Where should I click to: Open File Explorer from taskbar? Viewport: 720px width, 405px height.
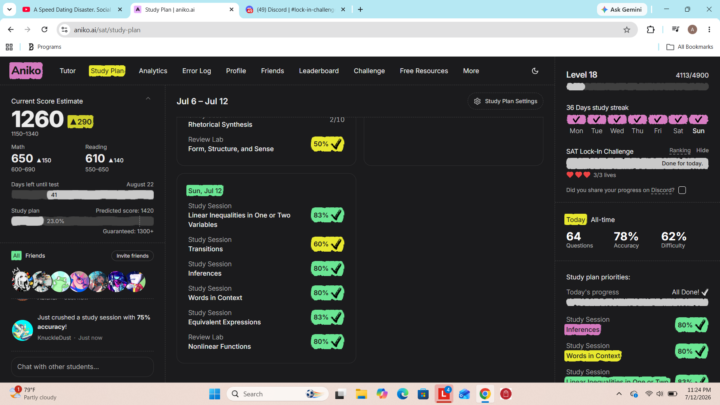click(x=361, y=394)
